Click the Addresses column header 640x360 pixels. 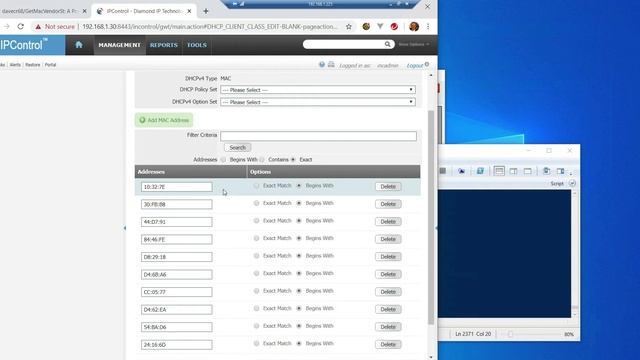coord(191,172)
